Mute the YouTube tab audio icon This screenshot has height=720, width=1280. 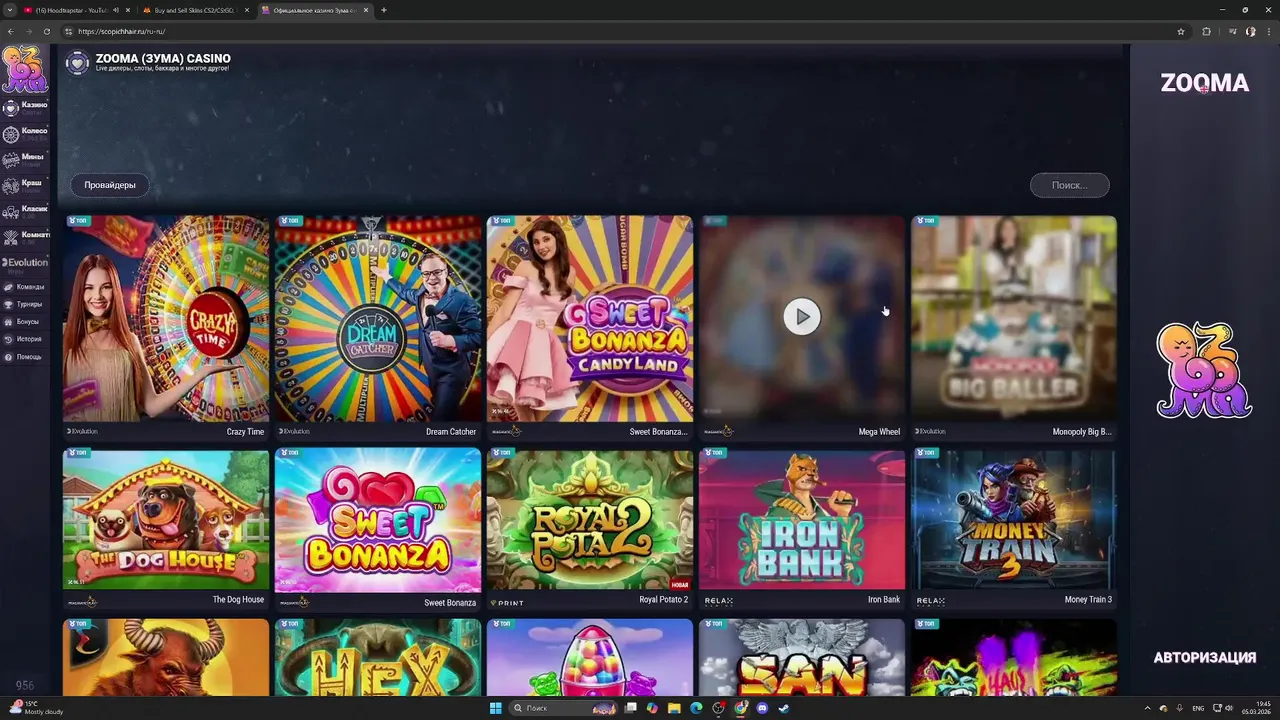click(116, 10)
